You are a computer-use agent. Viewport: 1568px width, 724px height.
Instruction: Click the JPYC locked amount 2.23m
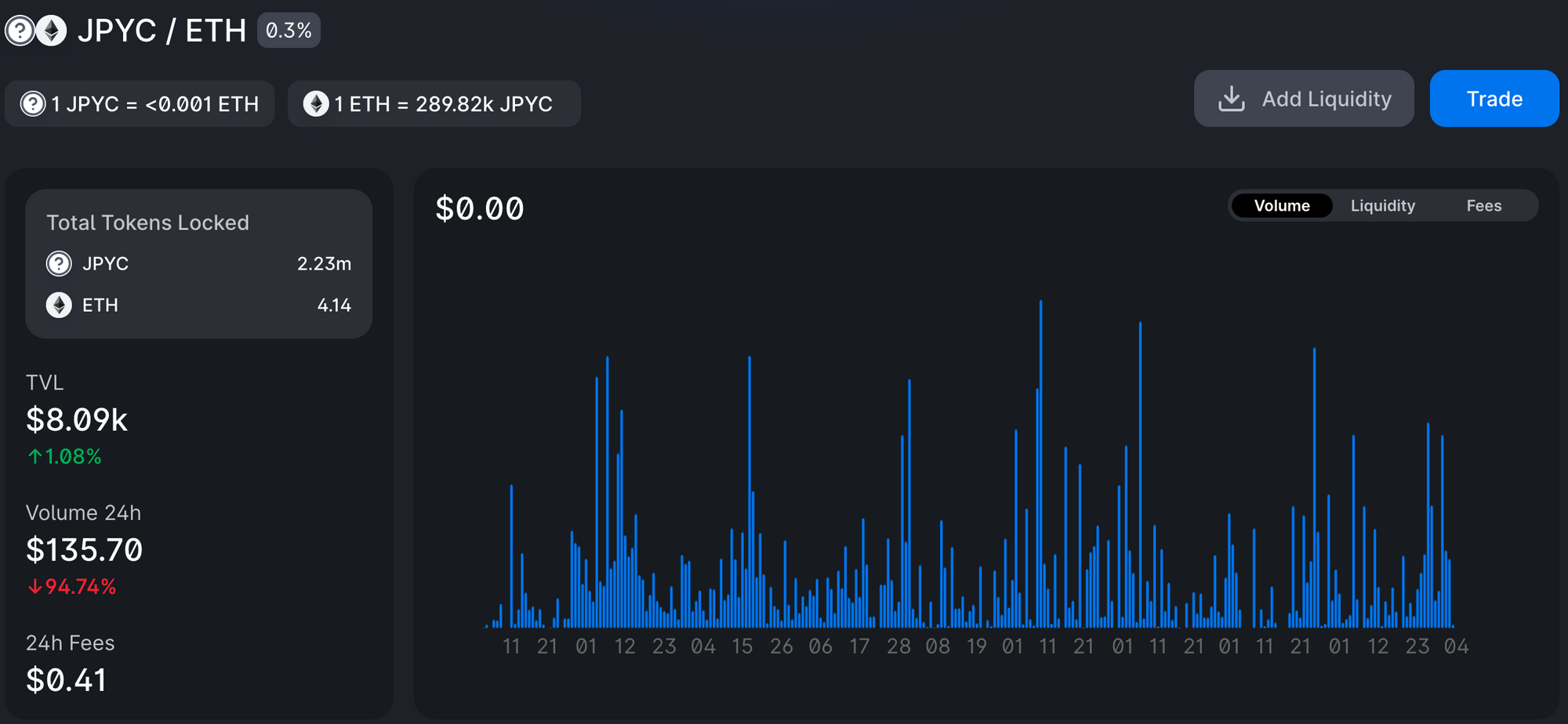pyautogui.click(x=324, y=263)
